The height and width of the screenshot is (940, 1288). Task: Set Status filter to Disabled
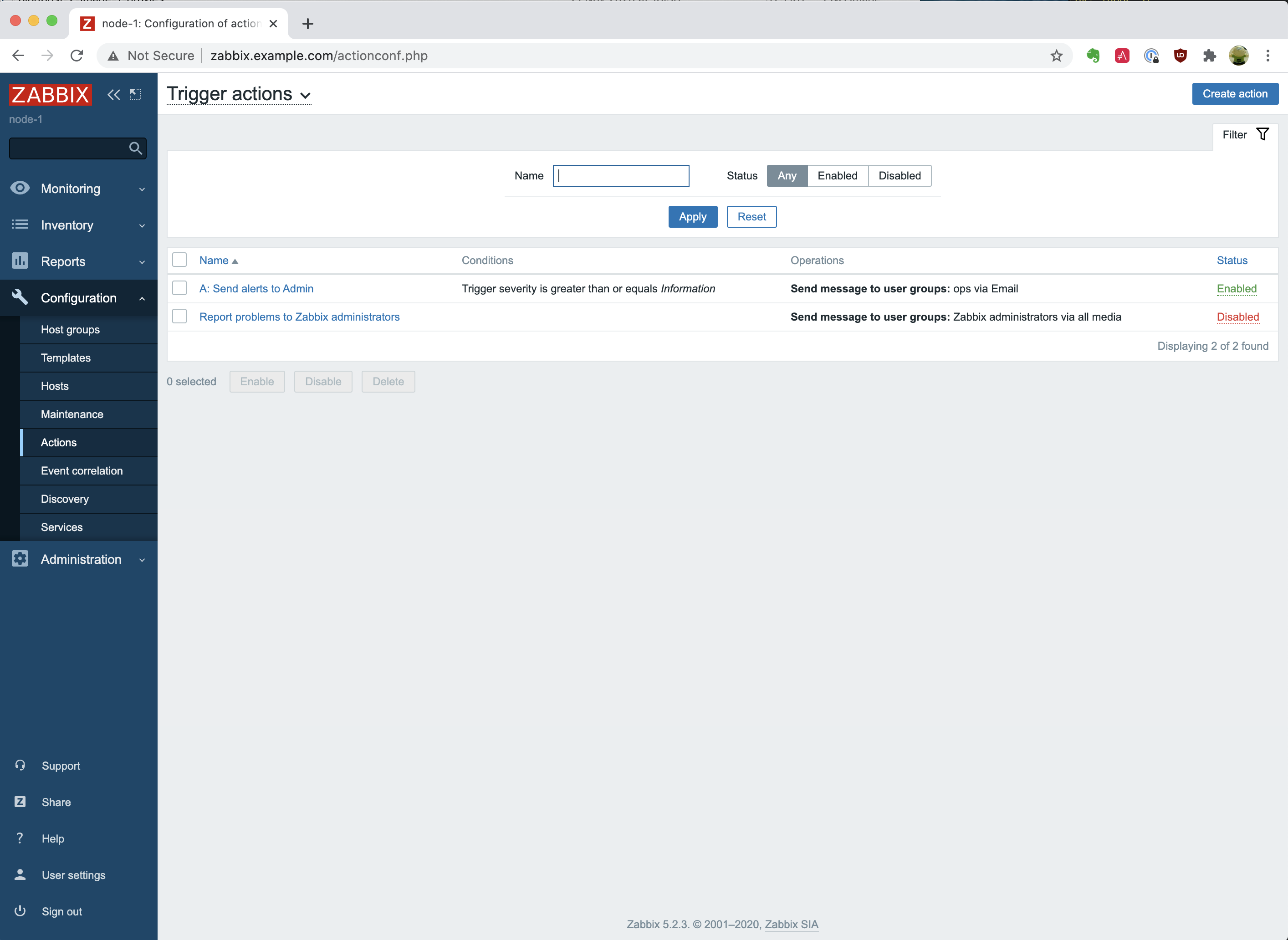[x=899, y=176]
